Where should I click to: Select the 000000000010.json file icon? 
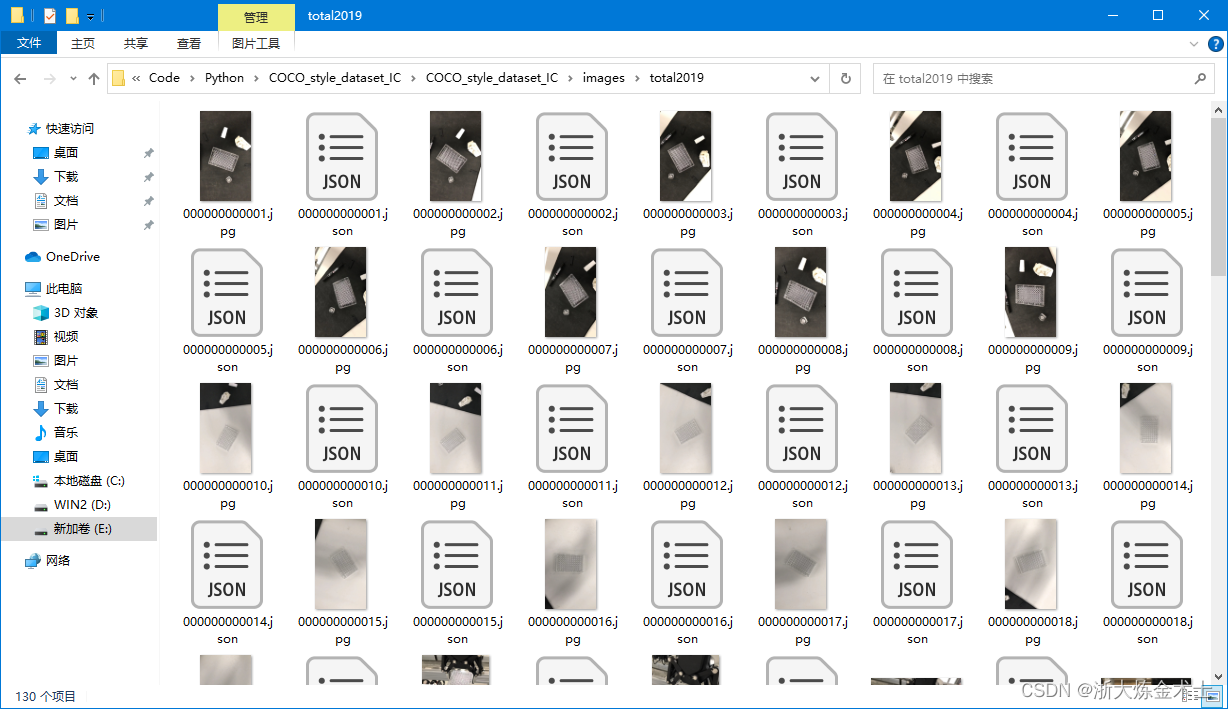tap(341, 429)
